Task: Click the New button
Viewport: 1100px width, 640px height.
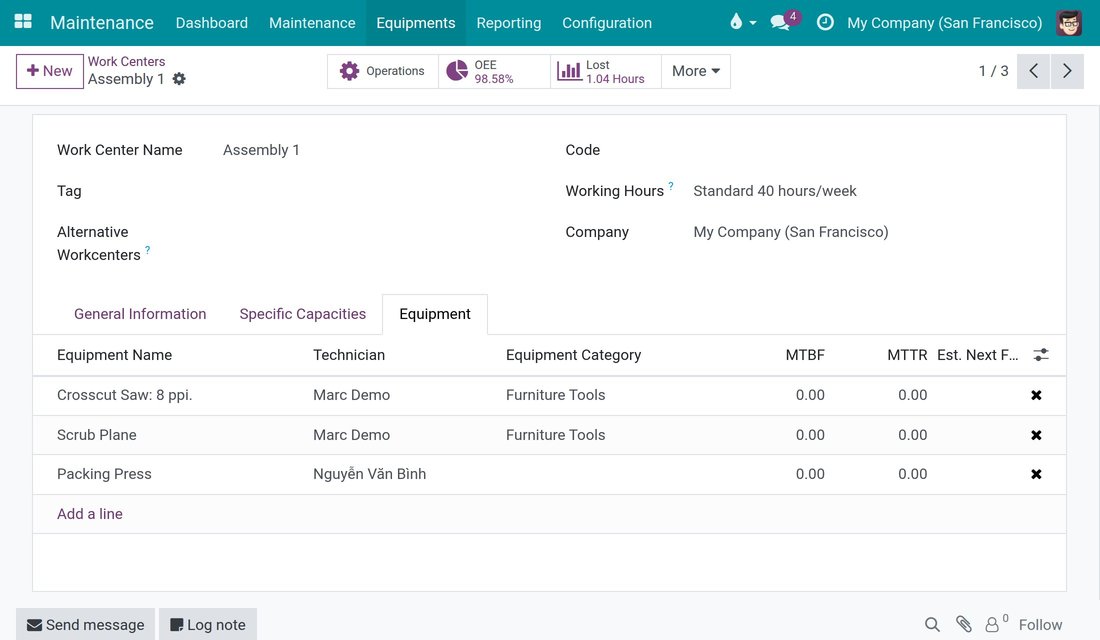Action: click(49, 71)
